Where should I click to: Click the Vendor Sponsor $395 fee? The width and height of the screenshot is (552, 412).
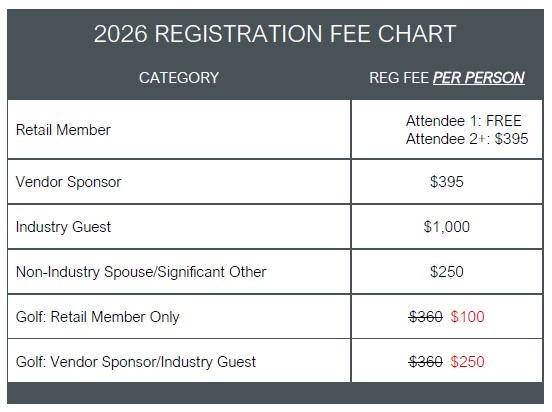point(447,182)
